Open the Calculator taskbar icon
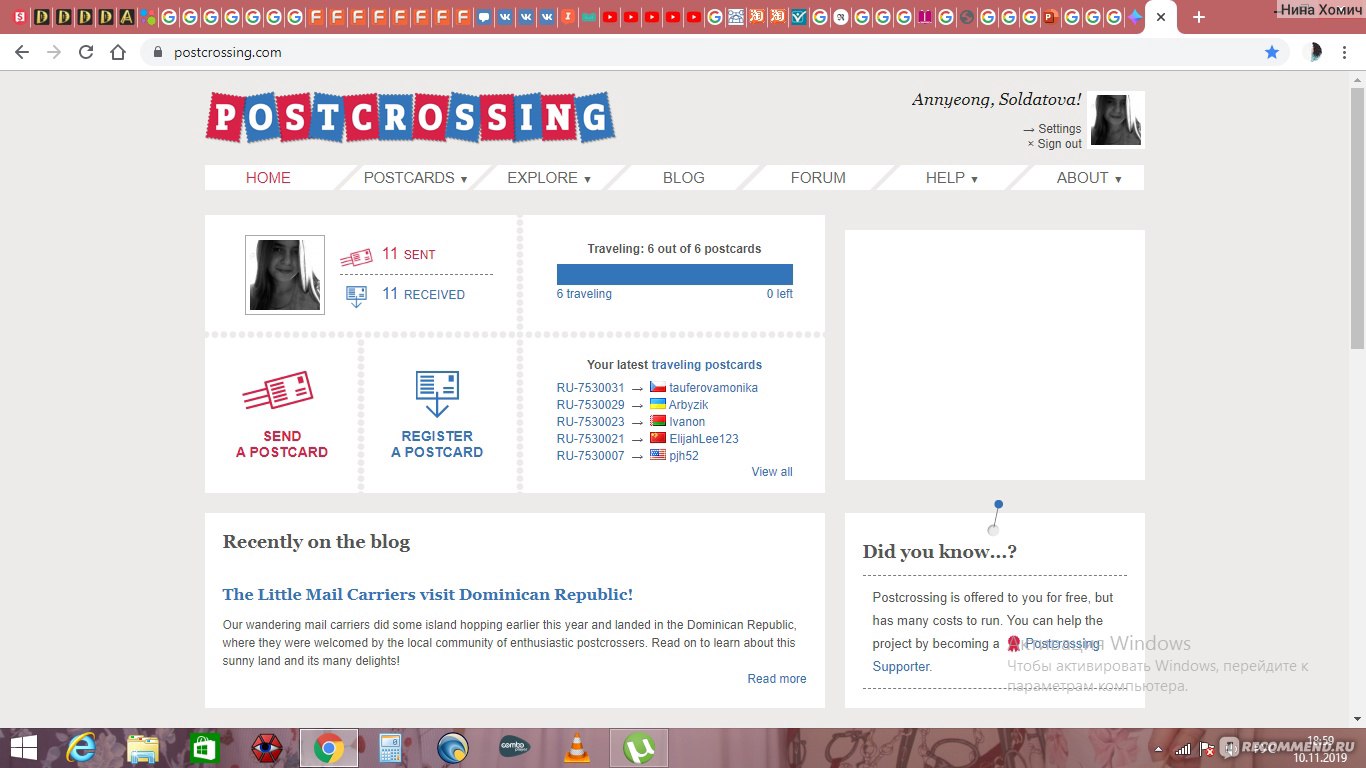1366x768 pixels. pyautogui.click(x=390, y=748)
